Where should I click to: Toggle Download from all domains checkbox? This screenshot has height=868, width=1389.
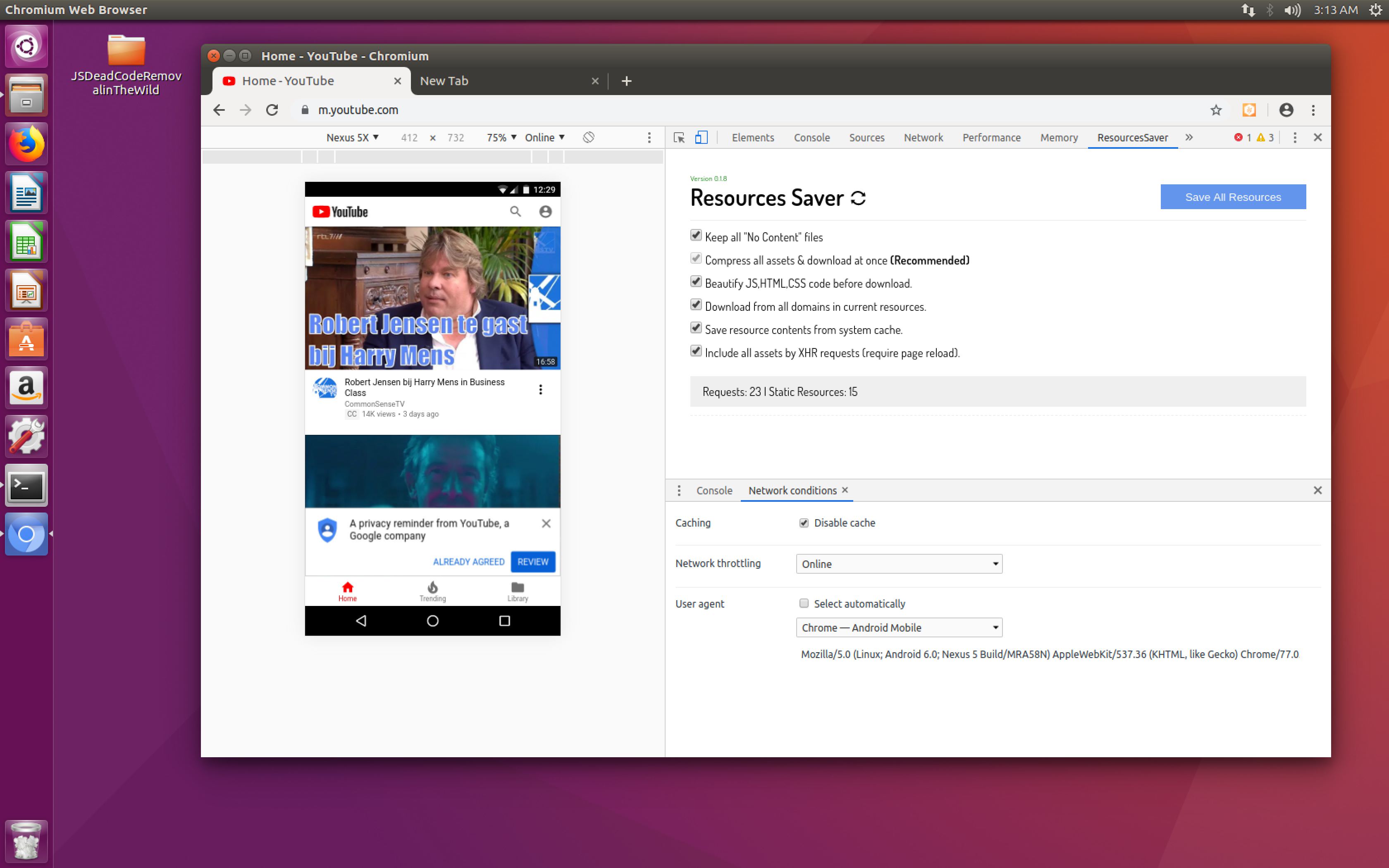tap(696, 304)
